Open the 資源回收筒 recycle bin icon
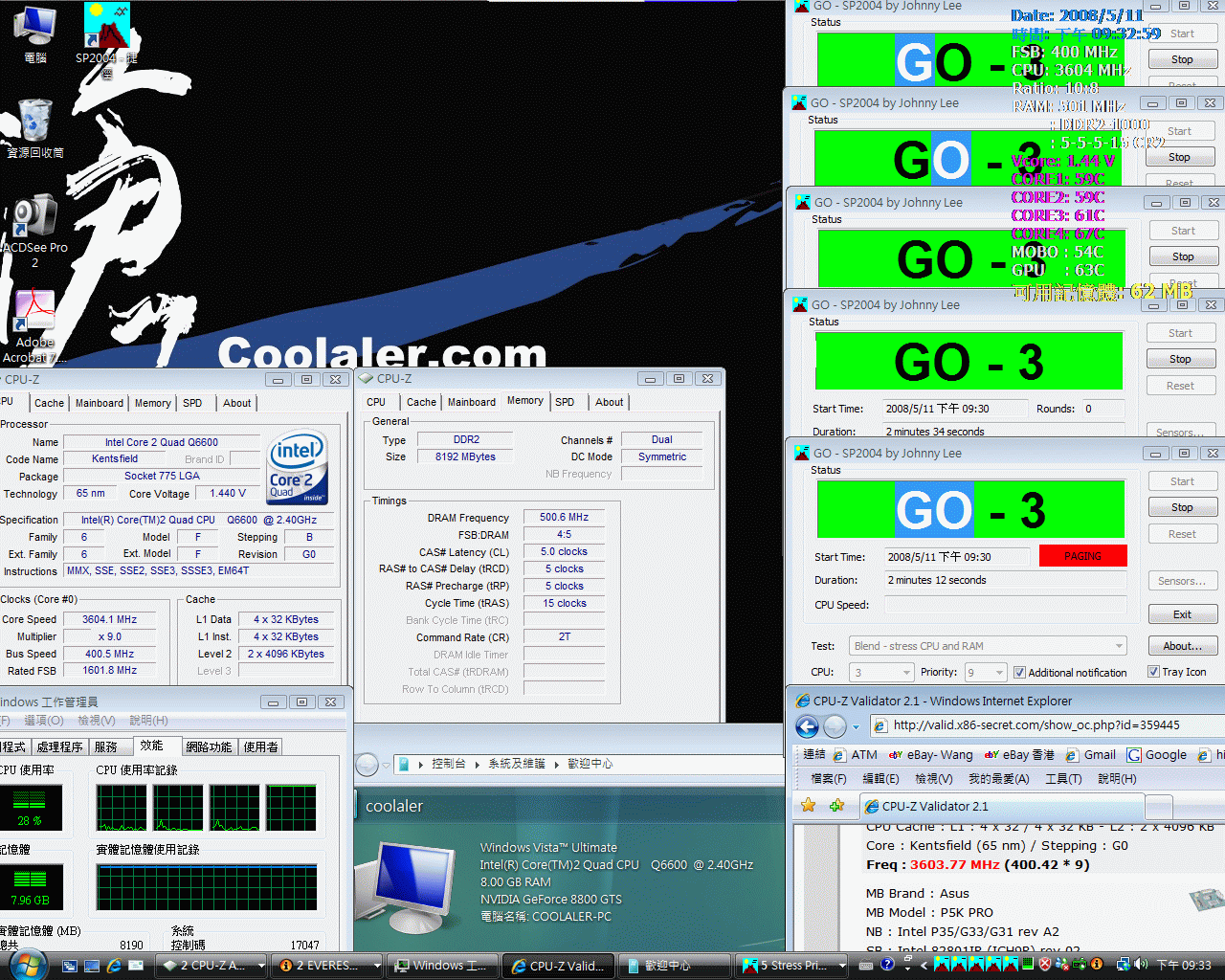The image size is (1225, 980). pos(35,128)
